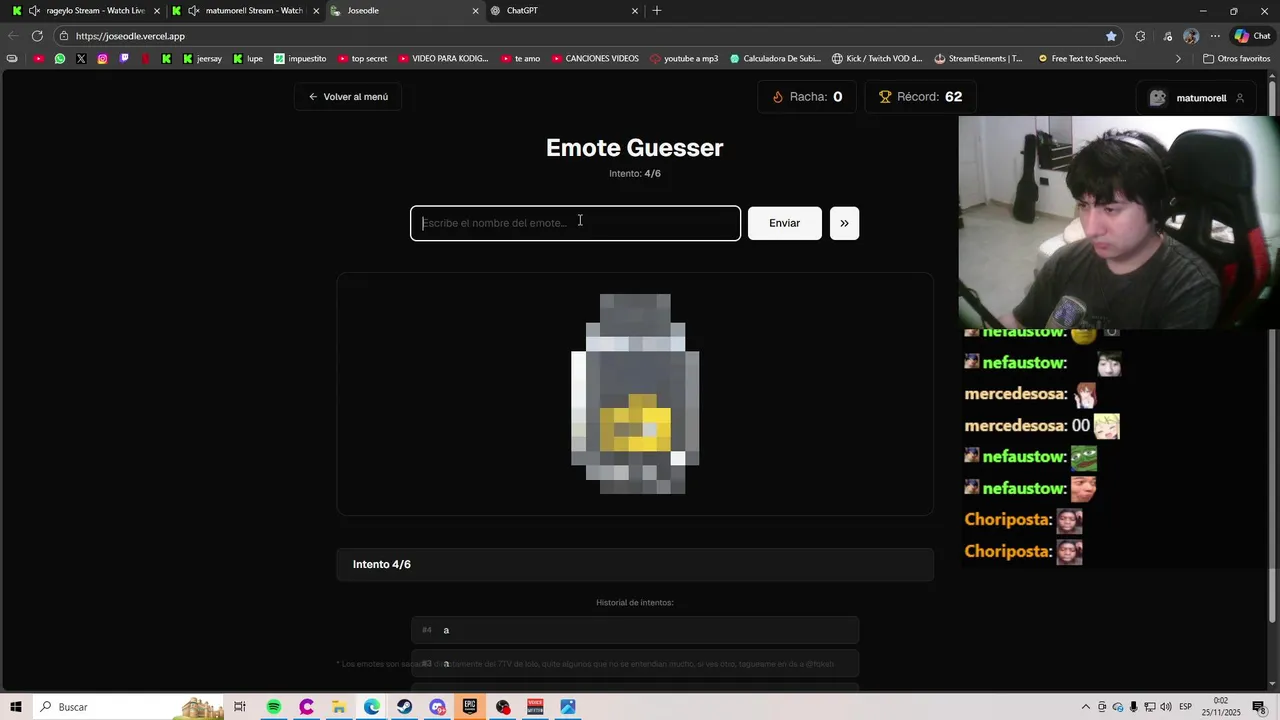The image size is (1280, 720).
Task: Click the skip arrows button next to Enviar
Action: coord(844,223)
